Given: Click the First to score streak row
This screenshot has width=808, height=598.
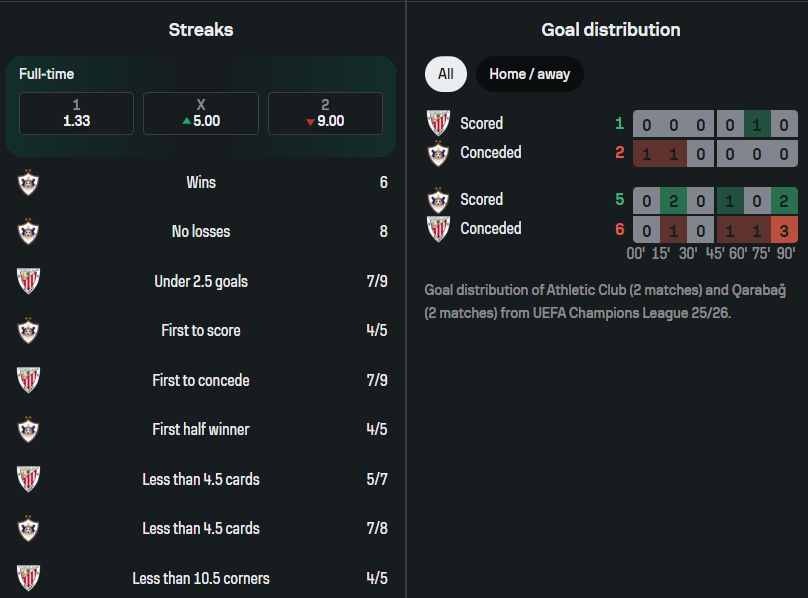Looking at the screenshot, I should [x=201, y=331].
